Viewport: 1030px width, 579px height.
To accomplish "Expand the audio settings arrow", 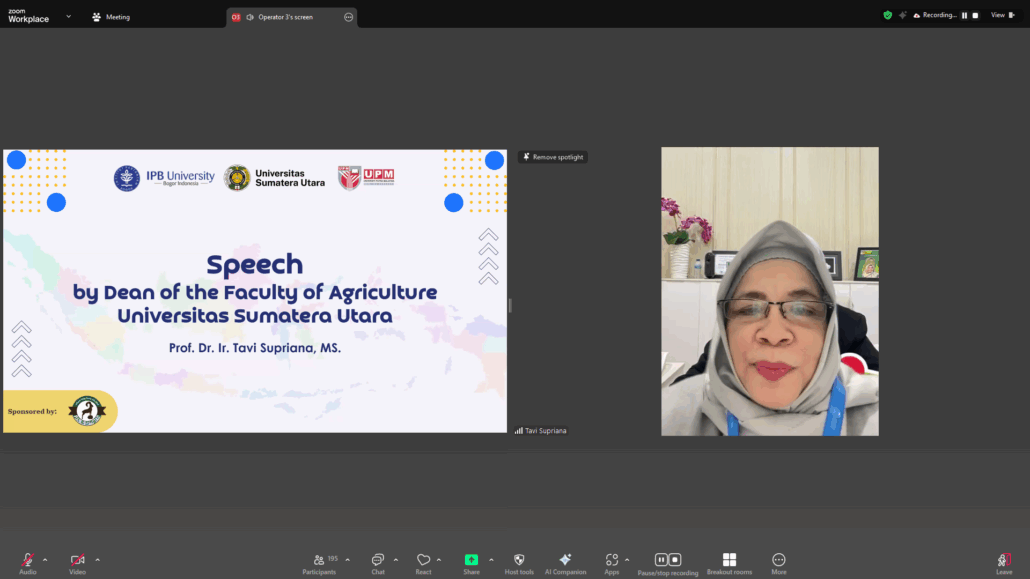I will pyautogui.click(x=45, y=560).
